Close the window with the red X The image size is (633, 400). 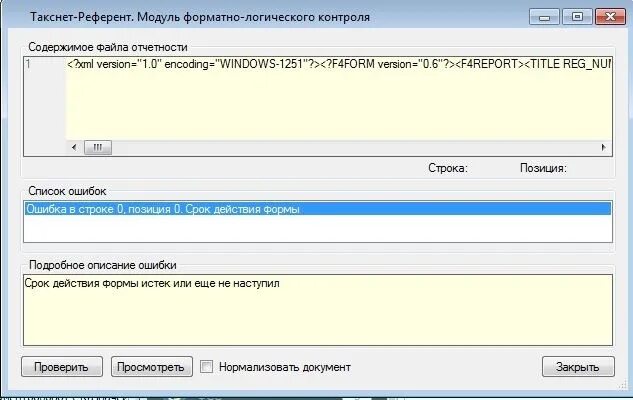(610, 17)
